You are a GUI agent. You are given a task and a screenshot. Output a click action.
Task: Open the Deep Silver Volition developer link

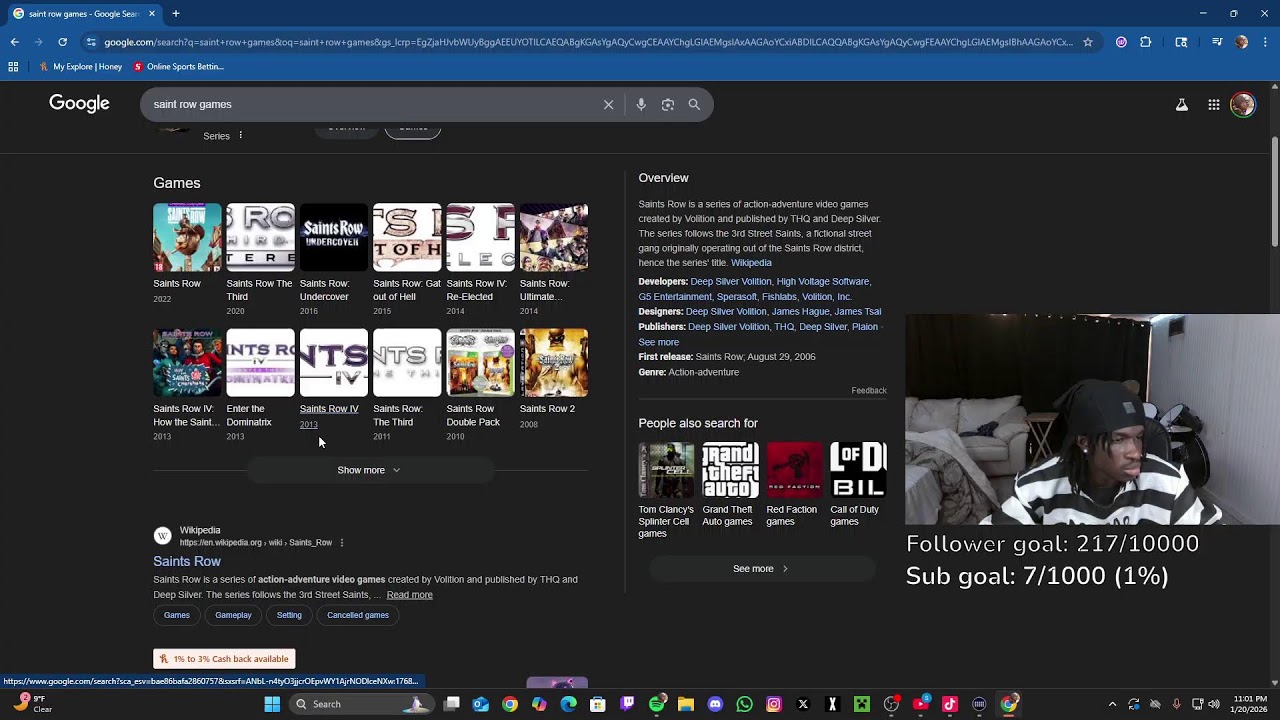pos(730,282)
